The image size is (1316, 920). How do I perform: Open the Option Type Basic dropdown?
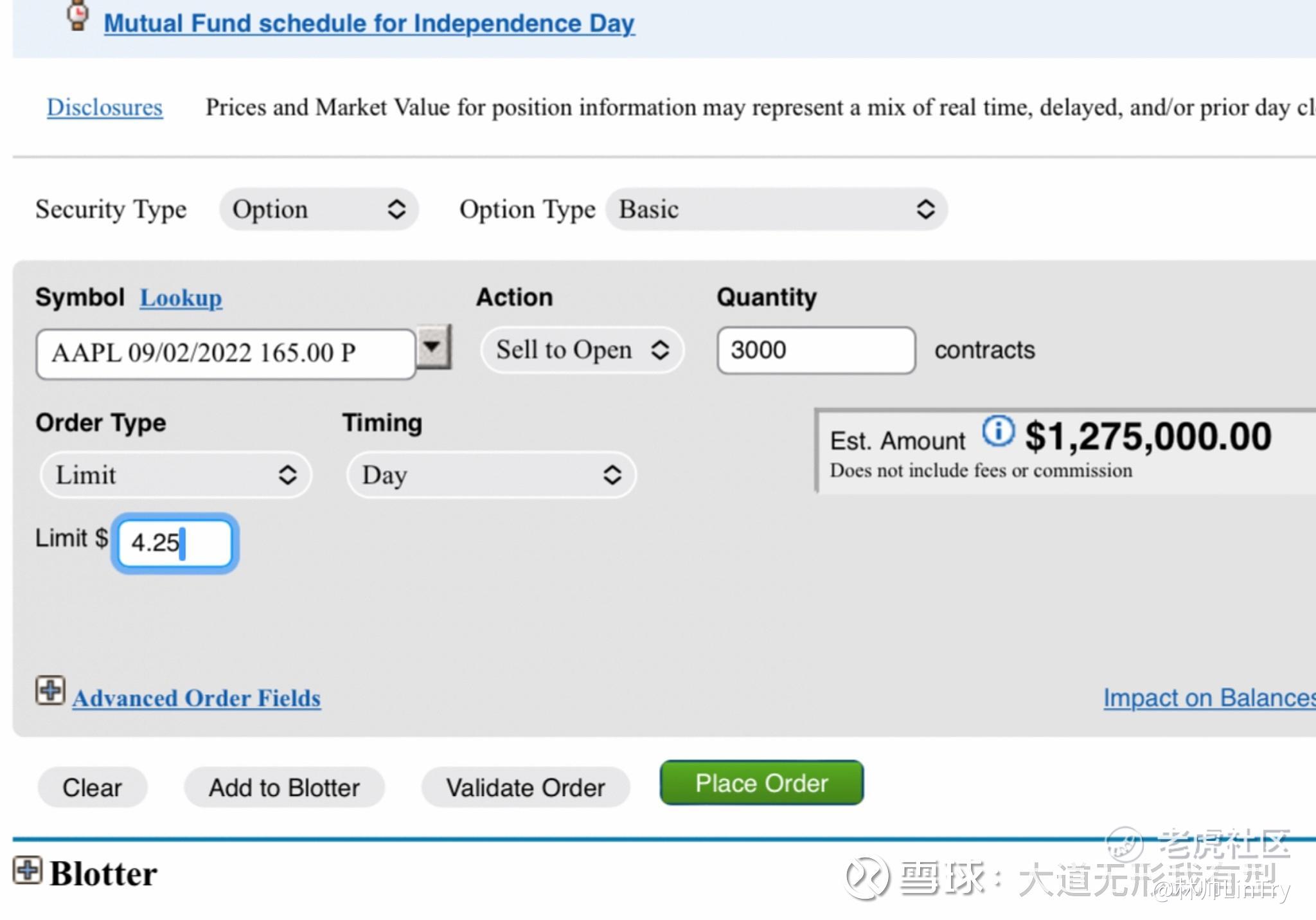[x=776, y=210]
